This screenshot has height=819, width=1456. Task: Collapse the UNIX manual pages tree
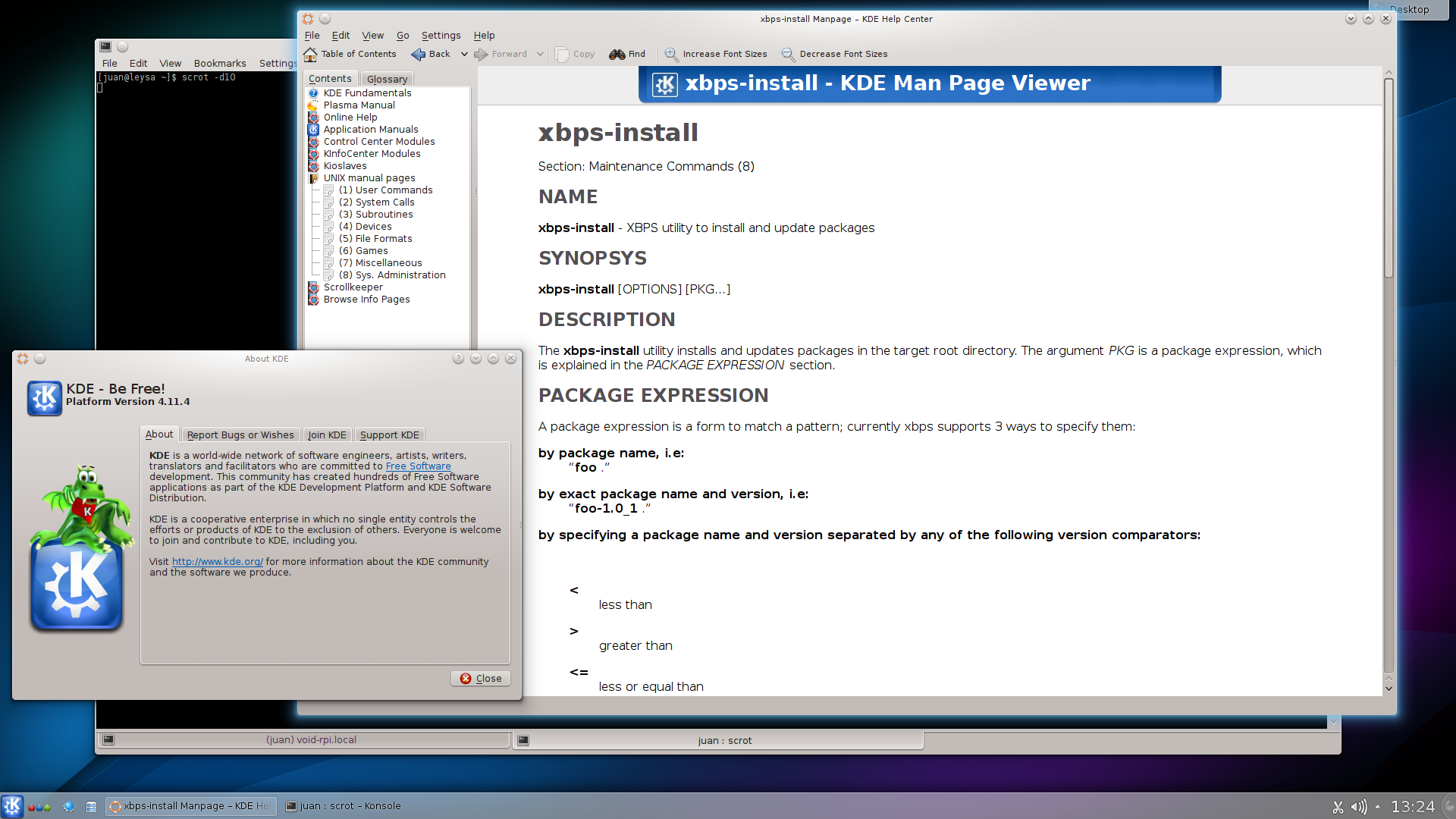coord(313,178)
